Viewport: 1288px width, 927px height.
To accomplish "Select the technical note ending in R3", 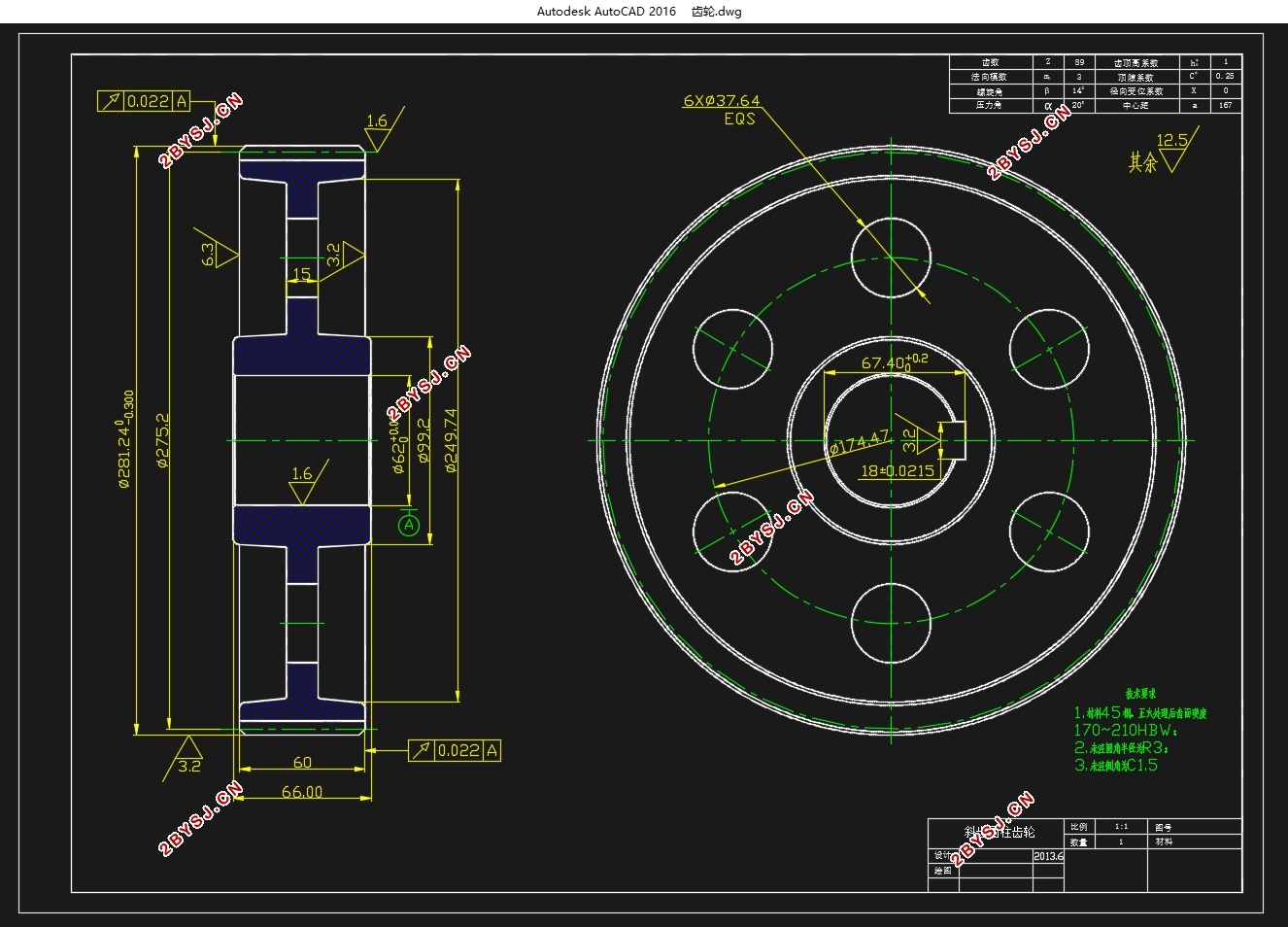I will [x=1121, y=748].
